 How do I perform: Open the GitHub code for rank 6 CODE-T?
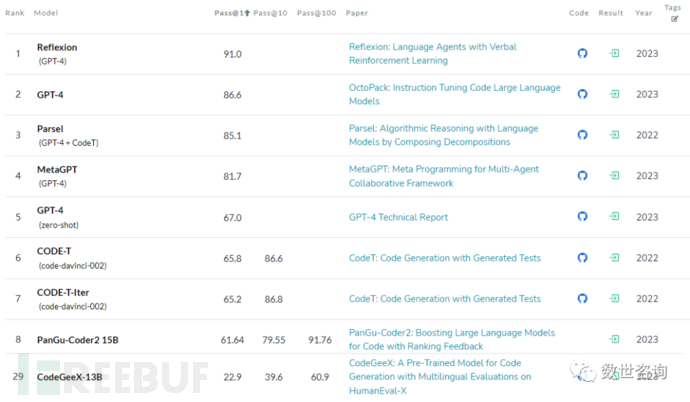pyautogui.click(x=582, y=257)
